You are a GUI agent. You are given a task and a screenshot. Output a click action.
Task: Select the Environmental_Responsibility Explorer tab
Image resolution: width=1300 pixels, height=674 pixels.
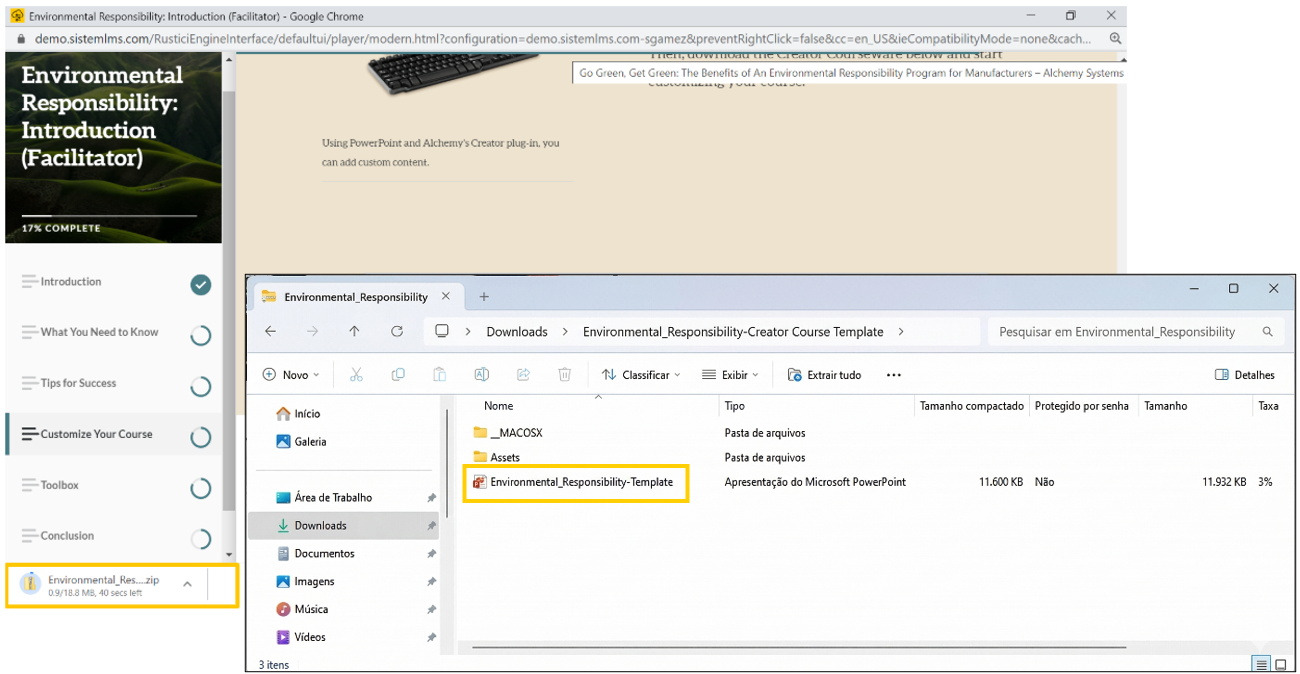tap(355, 297)
